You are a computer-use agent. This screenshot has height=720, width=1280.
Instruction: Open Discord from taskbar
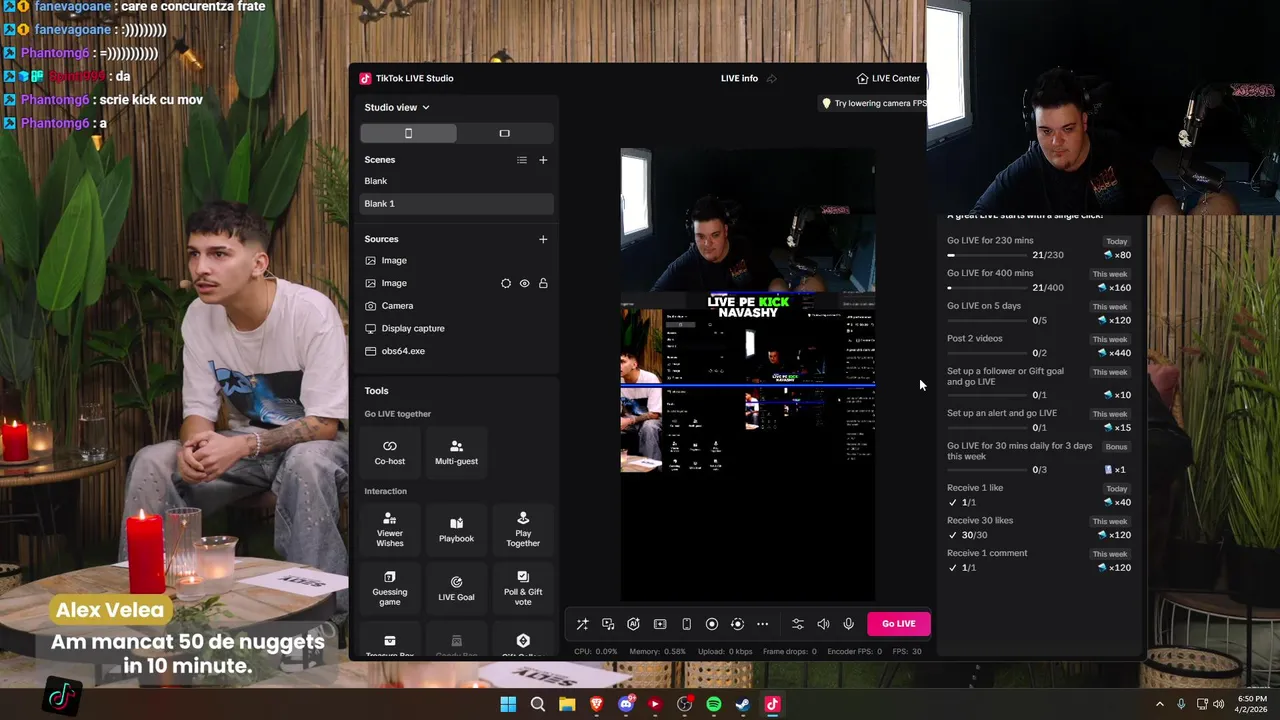pos(626,704)
